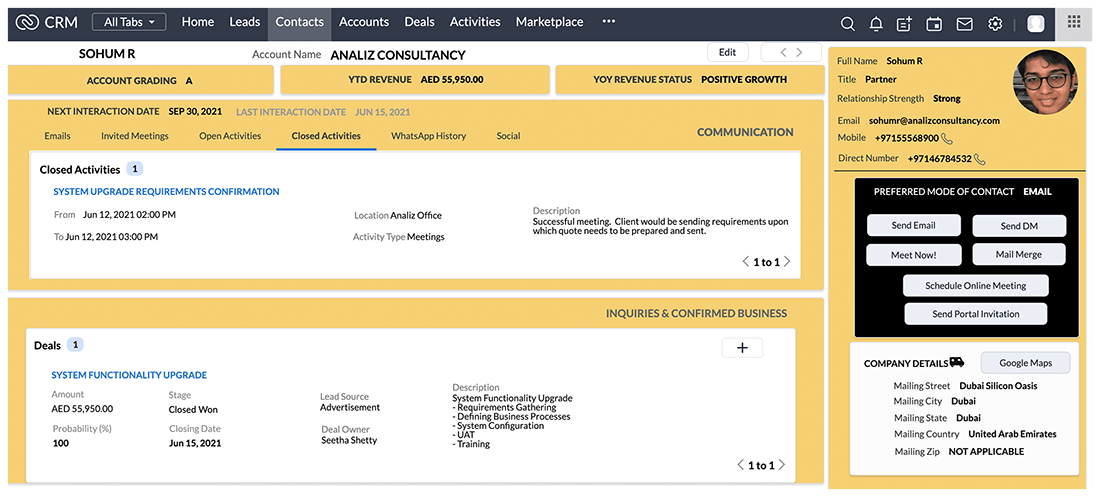Image resolution: width=1100 pixels, height=497 pixels.
Task: Click the quick create plus icon
Action: click(904, 24)
